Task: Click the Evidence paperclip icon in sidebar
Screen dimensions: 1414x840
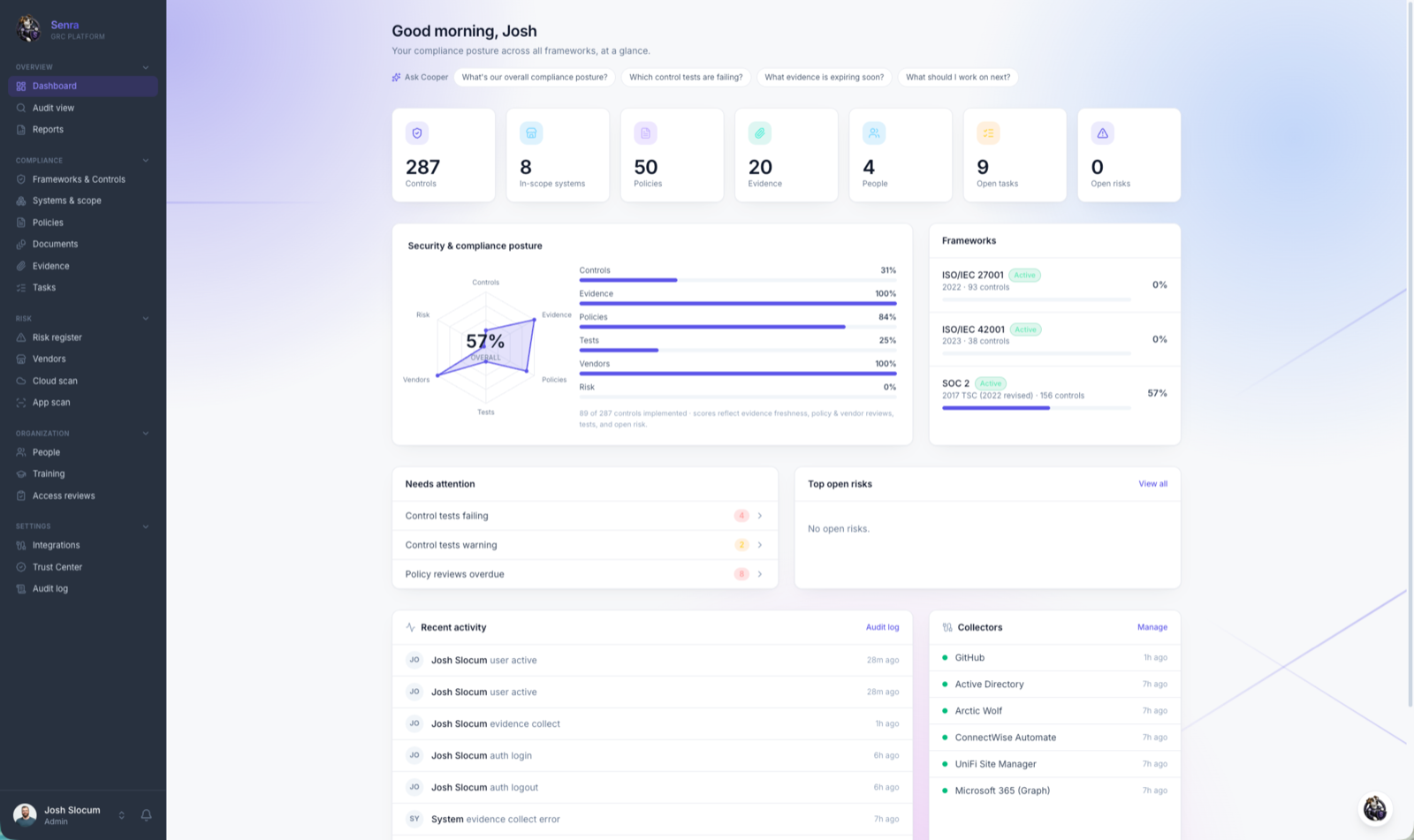Action: (x=21, y=266)
